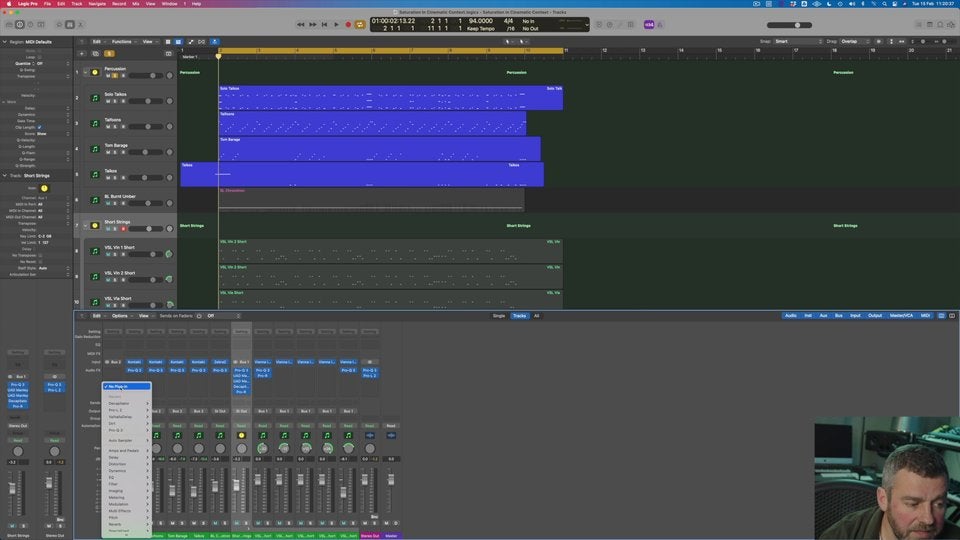Screen dimensions: 960x540
Task: Toggle record enable on Short Strings track
Action: point(123,229)
